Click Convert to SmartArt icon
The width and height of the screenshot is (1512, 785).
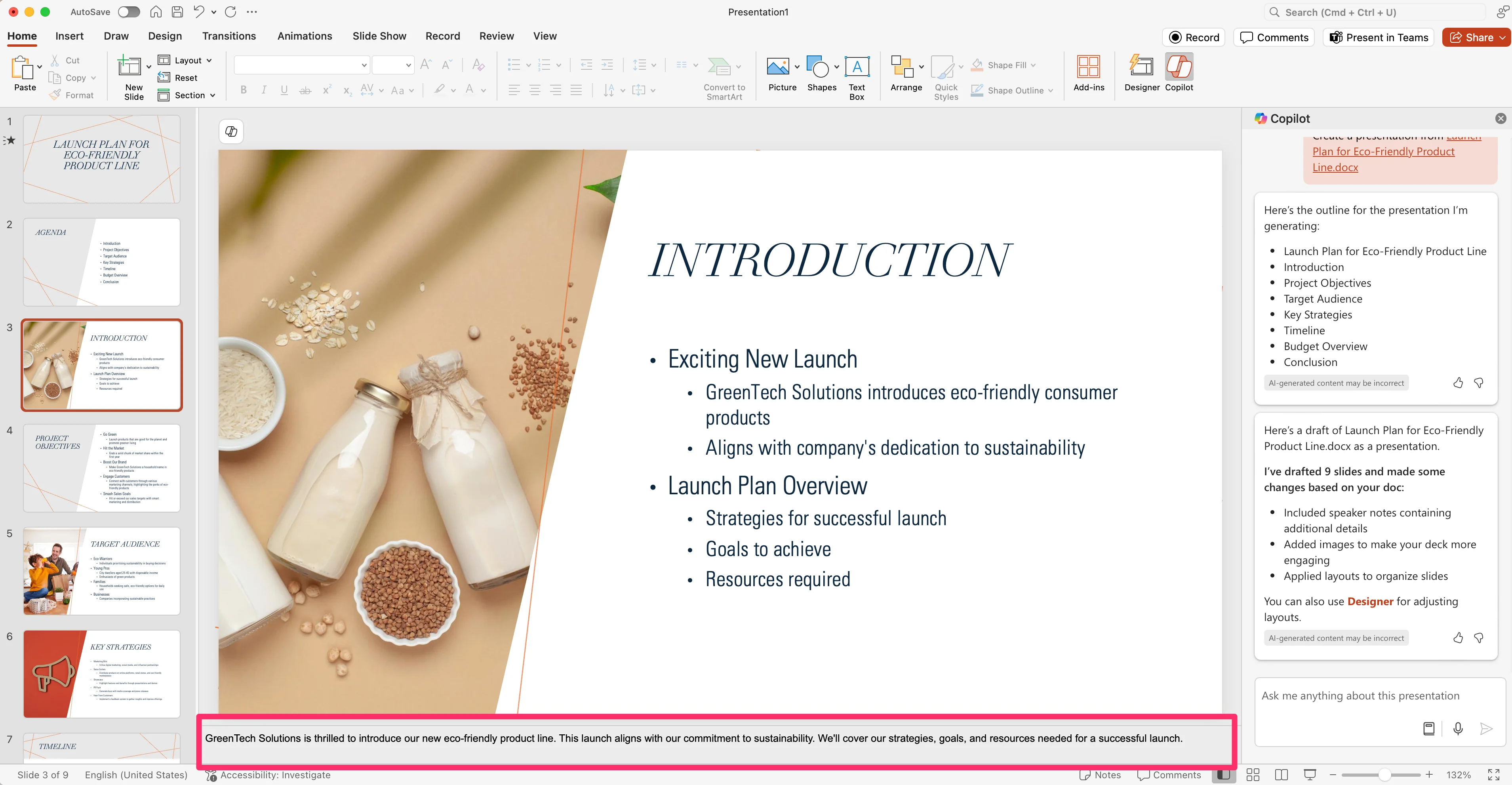click(x=720, y=67)
